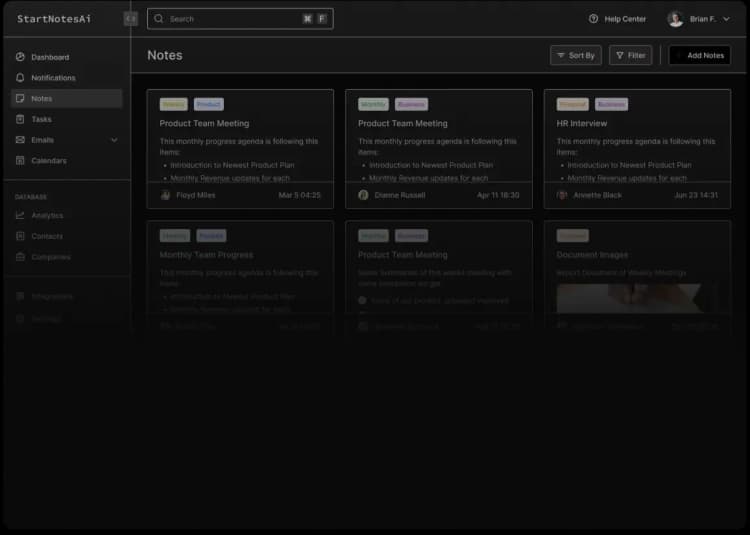Click the Notes page heading
The image size is (750, 535).
[x=165, y=55]
